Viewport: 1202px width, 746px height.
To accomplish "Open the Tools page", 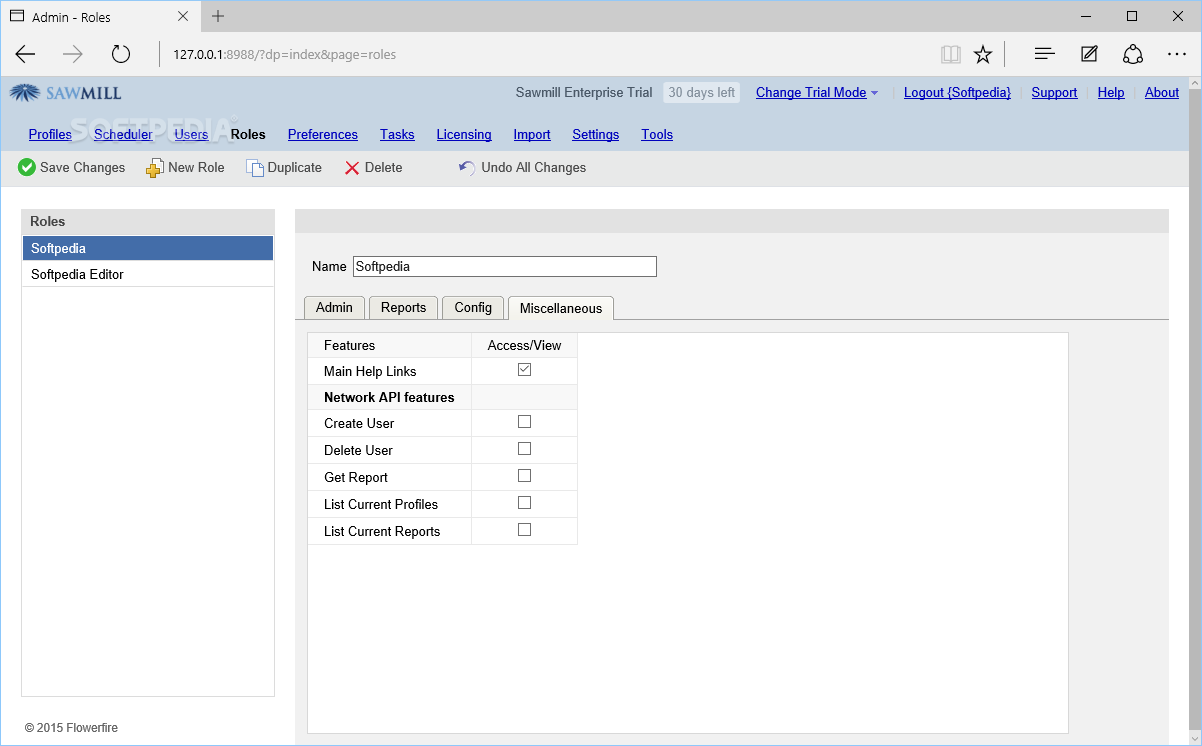I will (657, 135).
